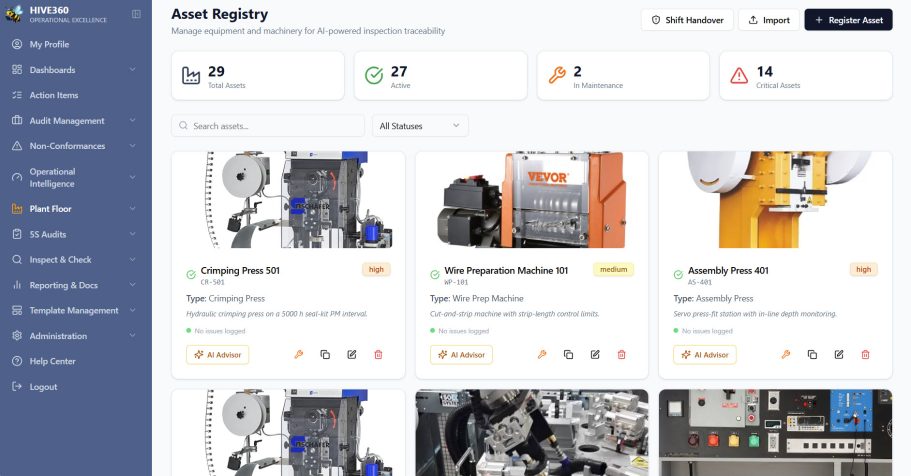Viewport: 911px width, 476px height.
Task: Open second-row control panel asset image
Action: coord(775,433)
